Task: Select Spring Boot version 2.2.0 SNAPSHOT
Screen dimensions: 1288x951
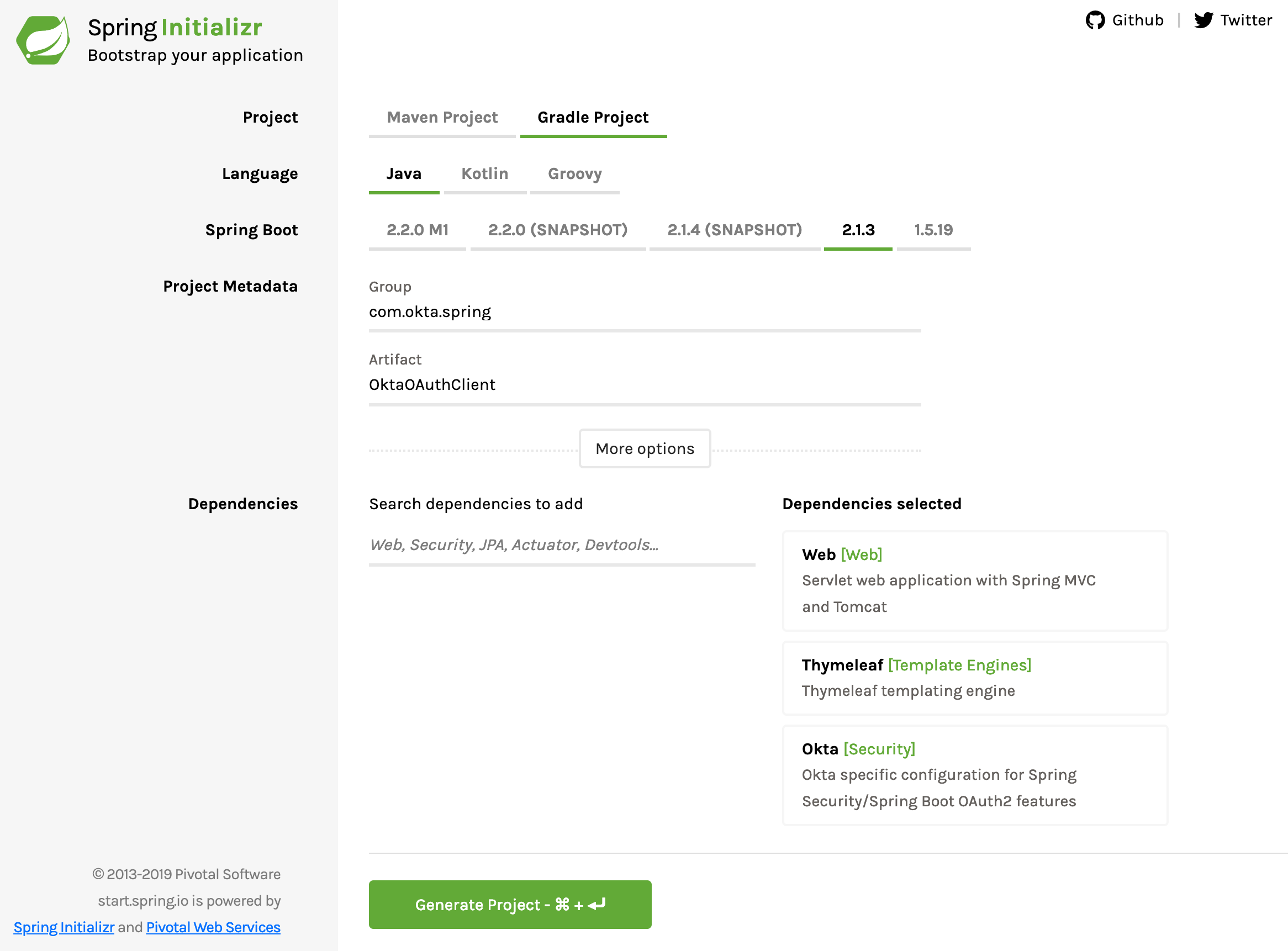Action: point(557,229)
